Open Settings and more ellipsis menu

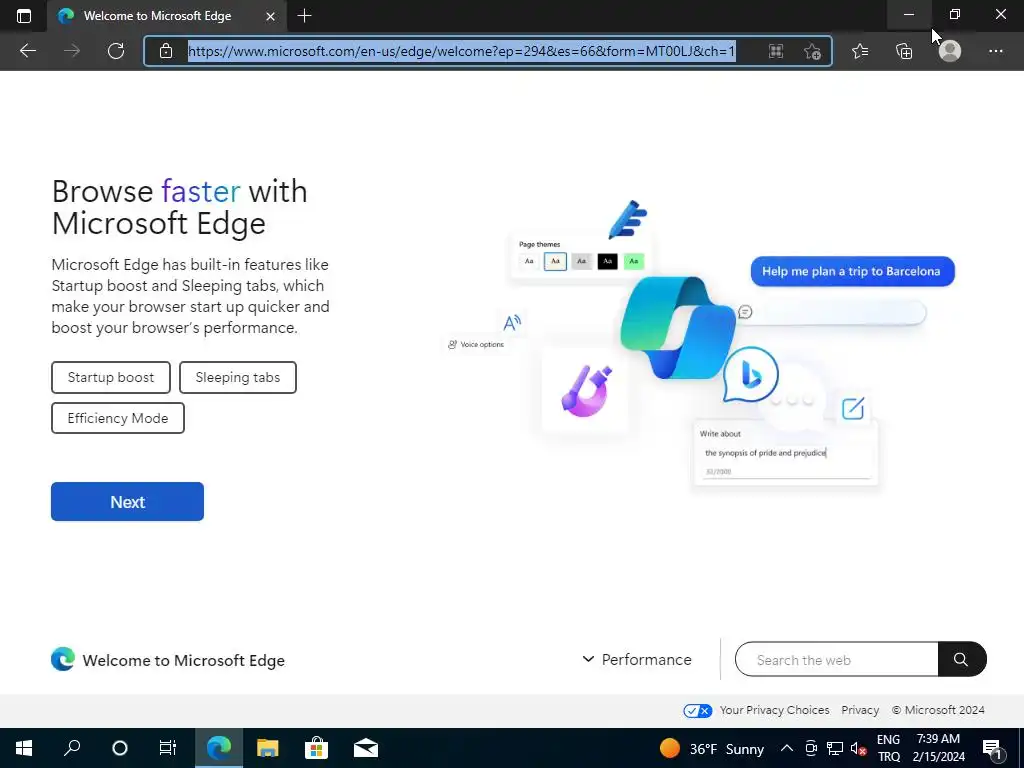(995, 51)
